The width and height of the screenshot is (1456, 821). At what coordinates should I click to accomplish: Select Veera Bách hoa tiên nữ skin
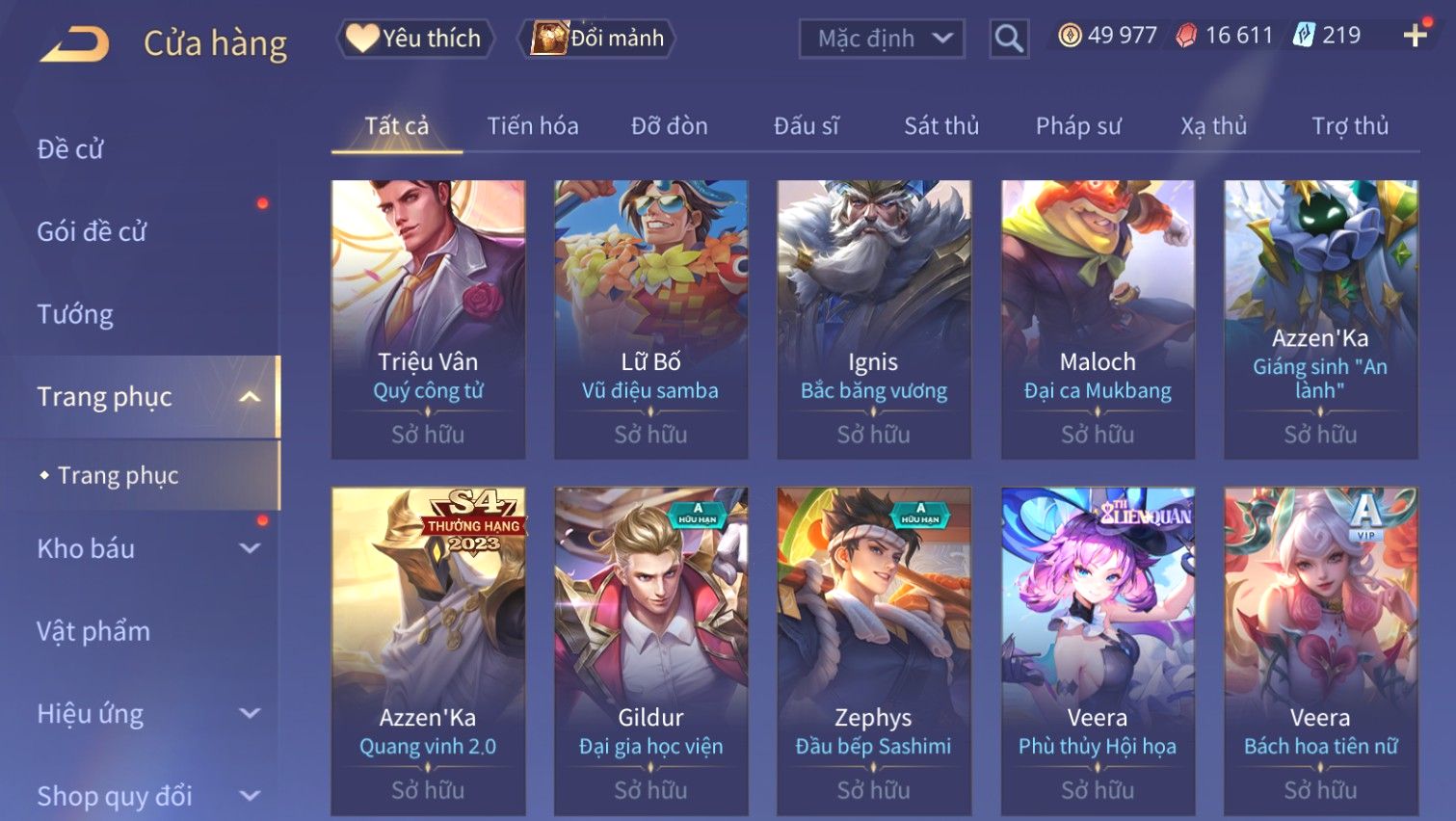(1321, 651)
